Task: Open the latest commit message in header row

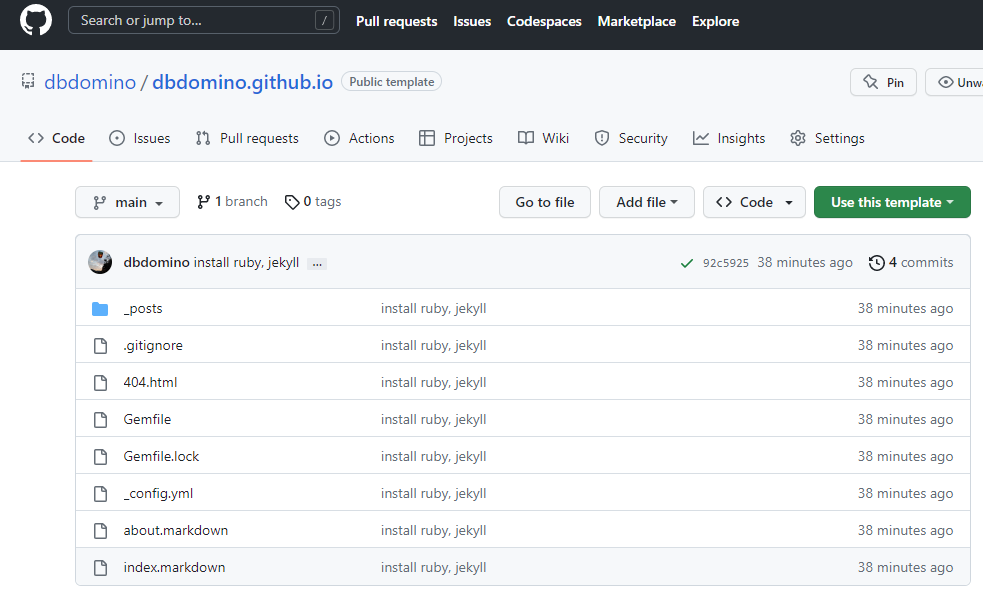Action: coord(246,262)
